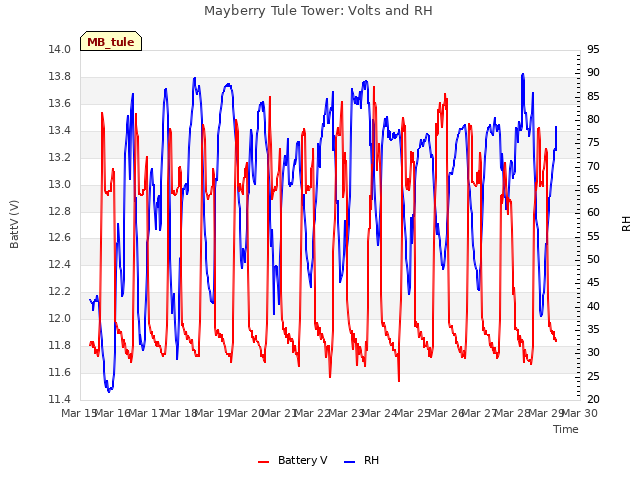Viewport: 640px width, 480px height.
Task: Click the 12.0 left axis tick
Action: tap(60, 319)
